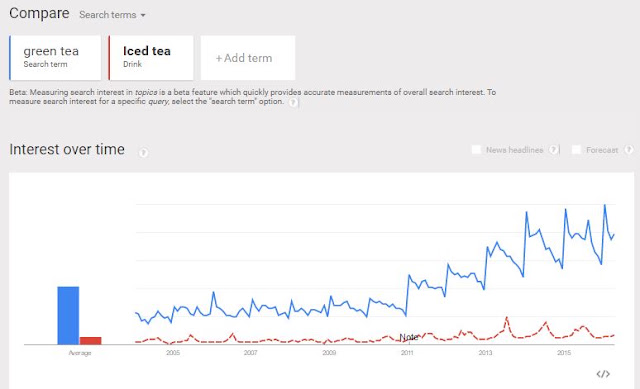Click the dropdown arrow after Search terms
Image resolution: width=640 pixels, height=389 pixels.
pyautogui.click(x=143, y=16)
